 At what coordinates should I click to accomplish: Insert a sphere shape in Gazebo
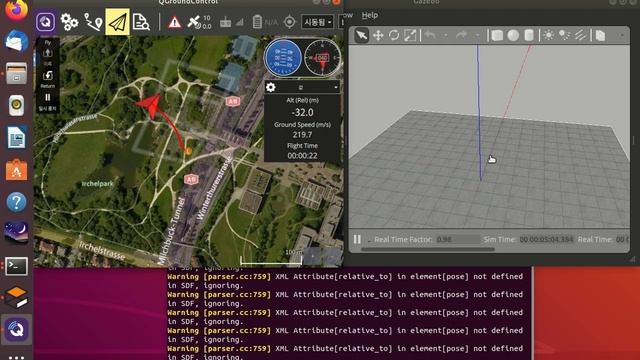coord(513,36)
